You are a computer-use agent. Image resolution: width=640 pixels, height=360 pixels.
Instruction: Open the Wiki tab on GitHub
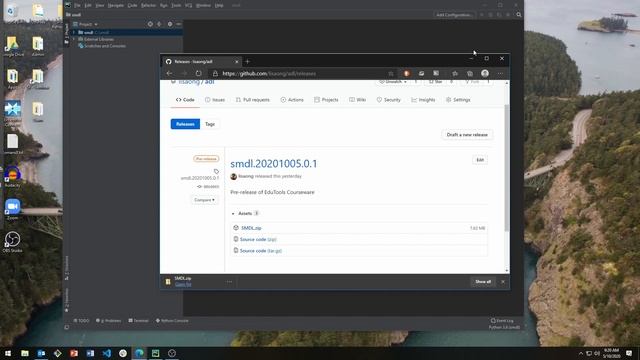tap(358, 100)
